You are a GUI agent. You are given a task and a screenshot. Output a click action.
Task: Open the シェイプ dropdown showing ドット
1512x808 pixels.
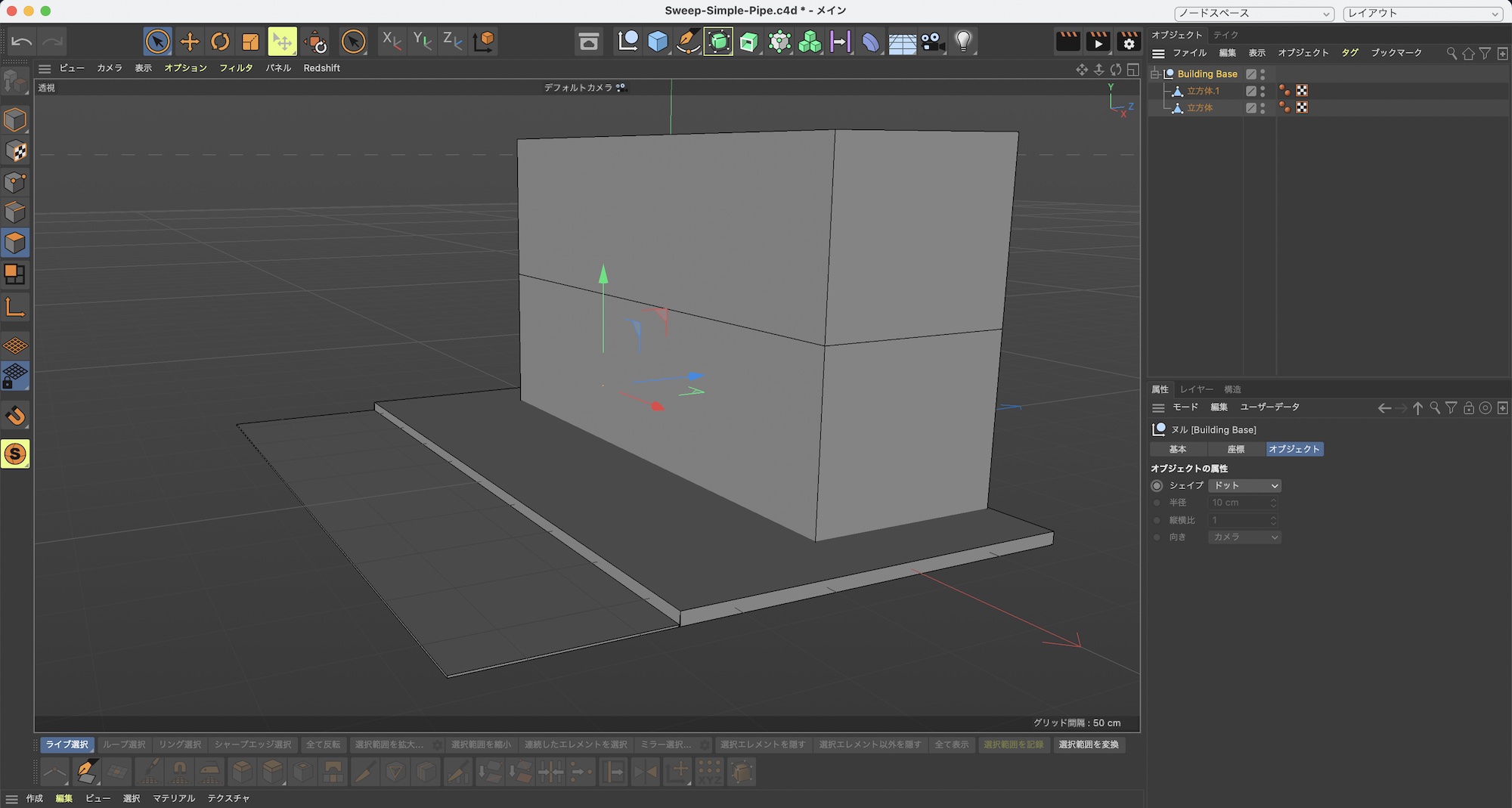click(1244, 486)
